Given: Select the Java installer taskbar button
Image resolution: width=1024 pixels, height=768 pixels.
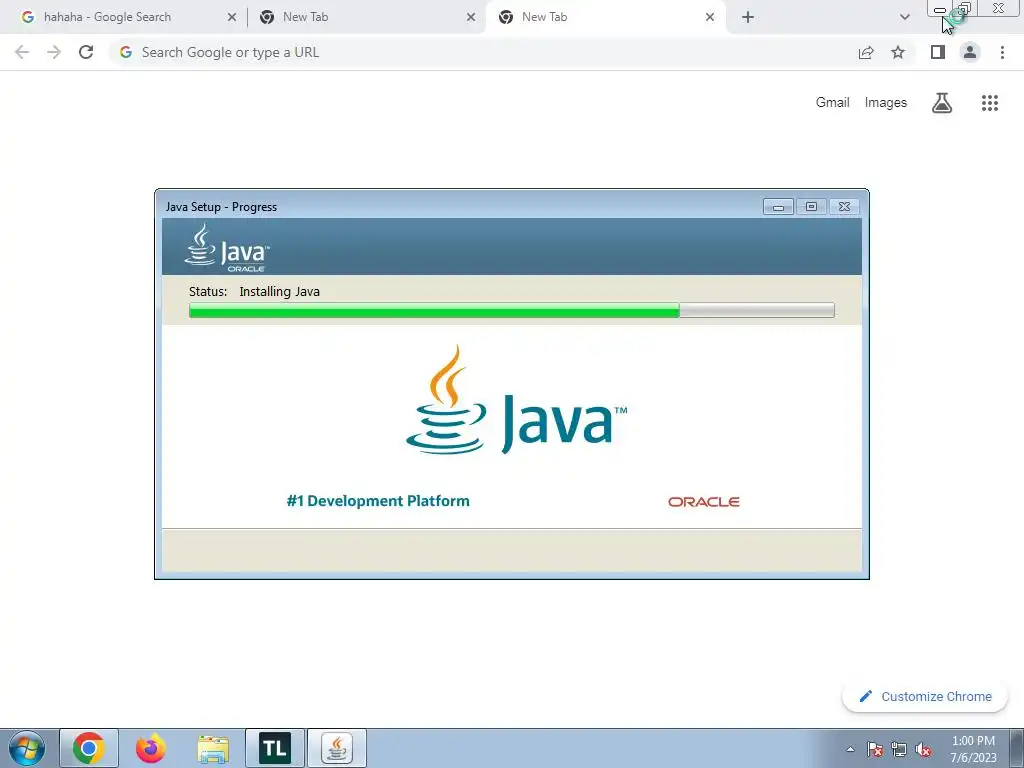Looking at the screenshot, I should [x=337, y=748].
